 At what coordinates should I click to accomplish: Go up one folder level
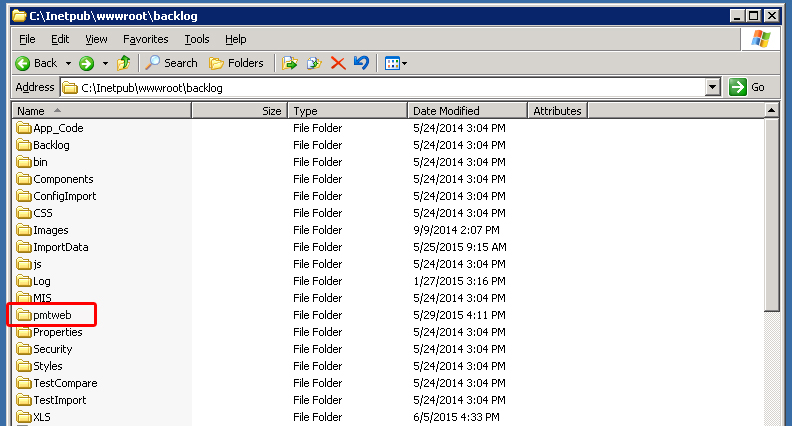click(x=124, y=63)
